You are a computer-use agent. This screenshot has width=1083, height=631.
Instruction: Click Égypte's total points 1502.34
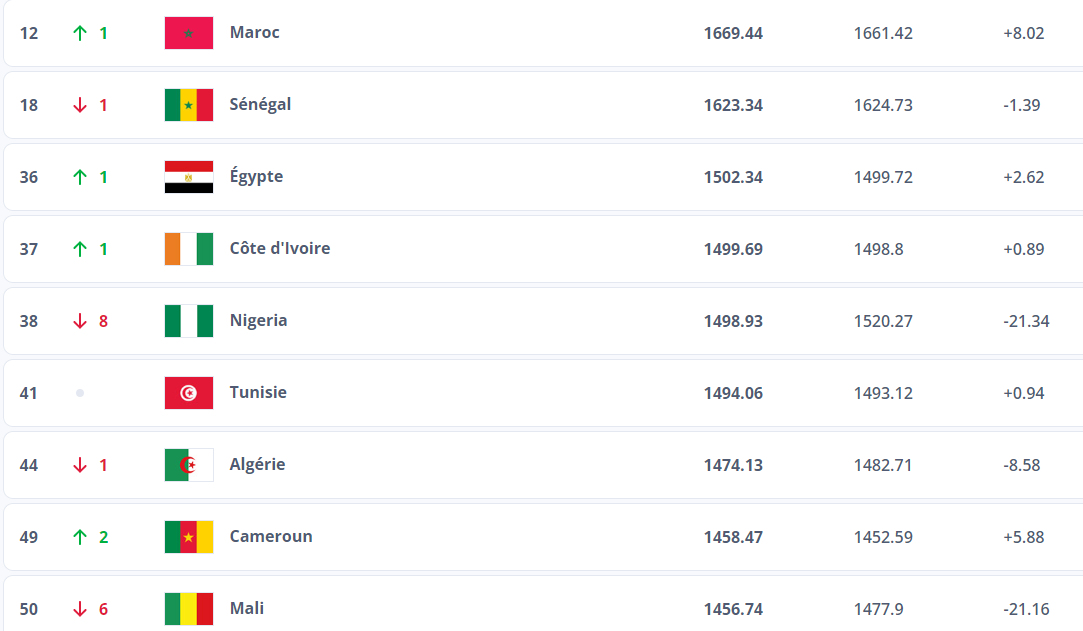[733, 177]
